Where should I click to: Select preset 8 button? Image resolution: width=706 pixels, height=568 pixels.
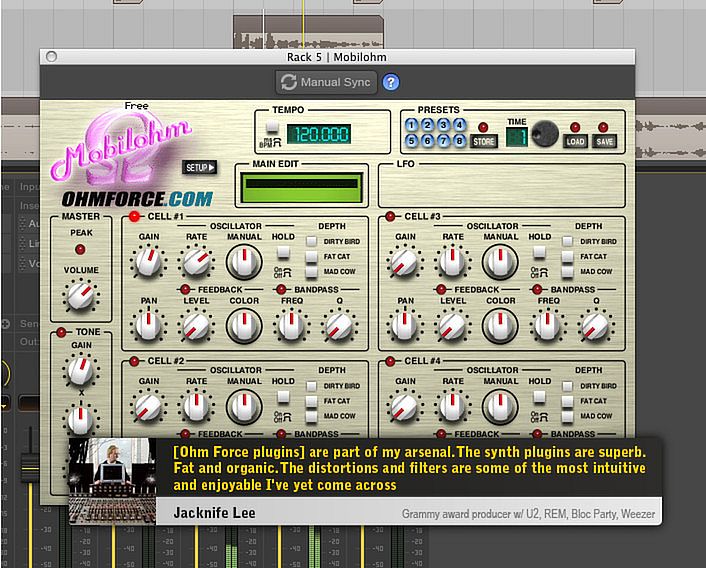459,141
